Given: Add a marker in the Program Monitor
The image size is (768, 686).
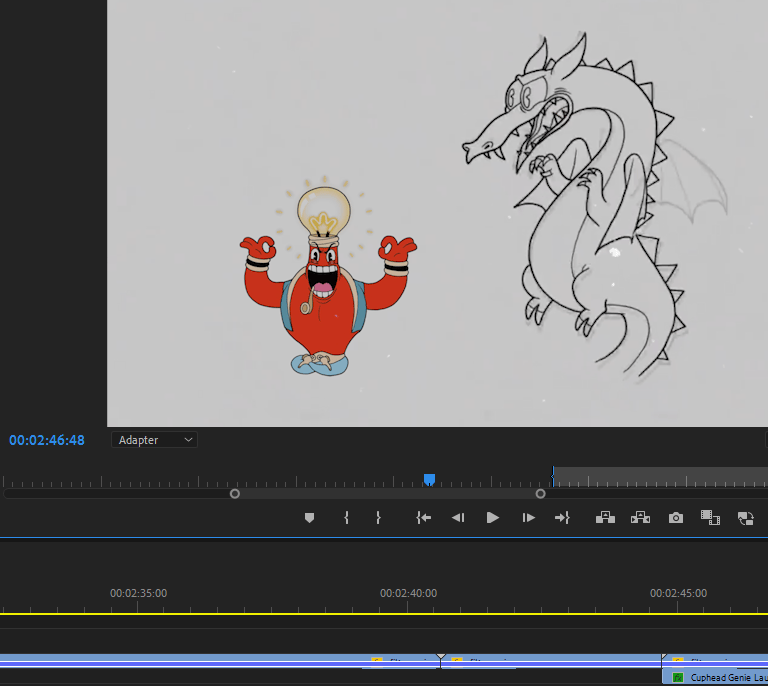Looking at the screenshot, I should 309,518.
